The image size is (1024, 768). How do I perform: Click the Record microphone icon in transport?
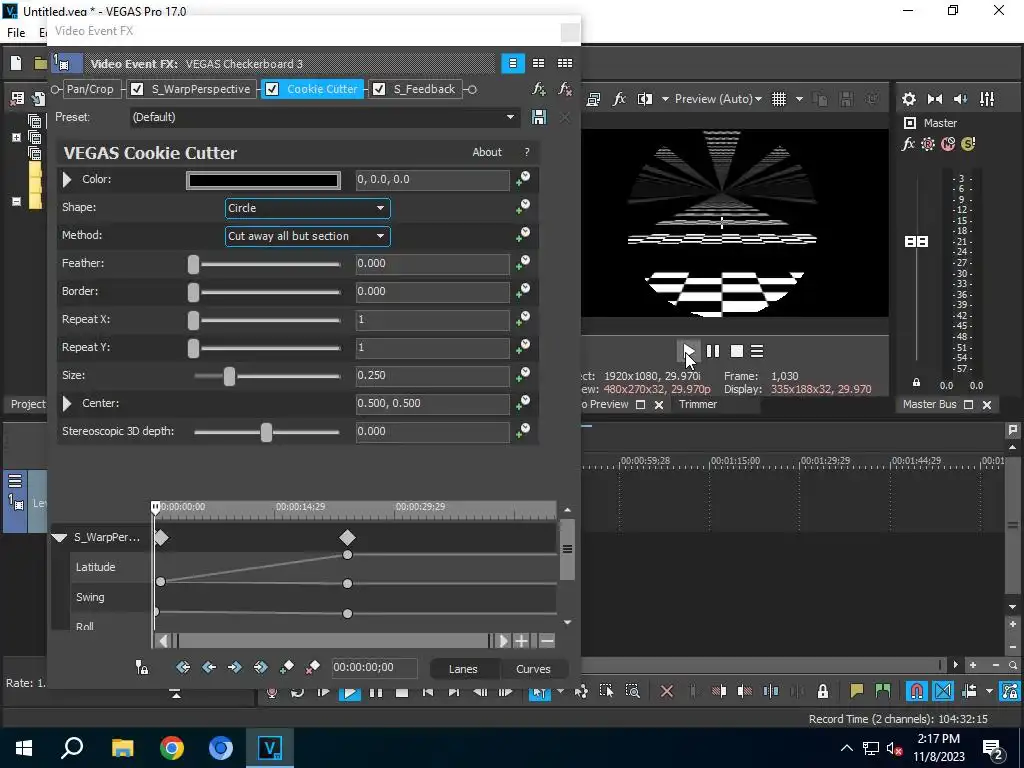272,692
